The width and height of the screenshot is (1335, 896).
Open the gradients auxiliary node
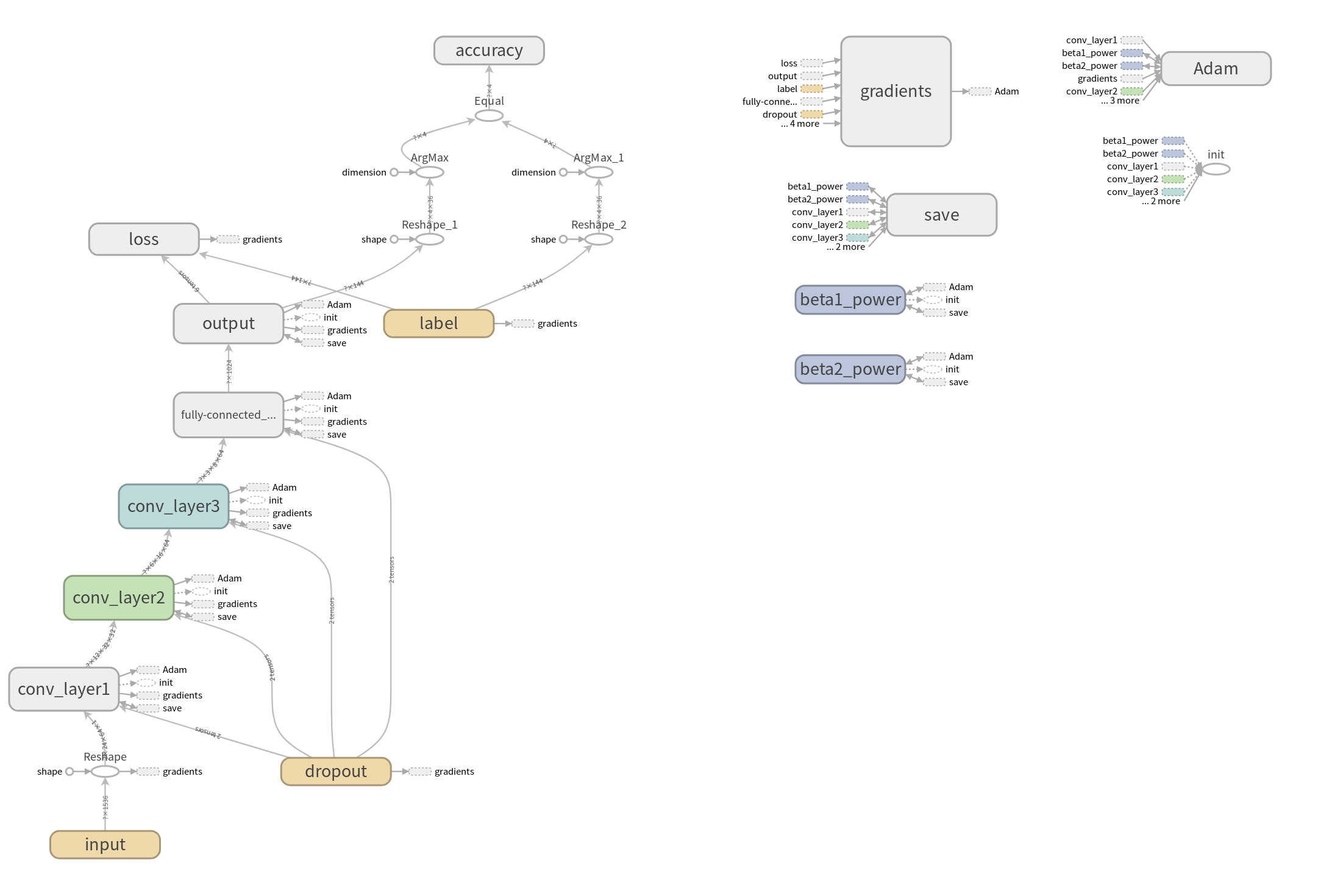click(896, 91)
